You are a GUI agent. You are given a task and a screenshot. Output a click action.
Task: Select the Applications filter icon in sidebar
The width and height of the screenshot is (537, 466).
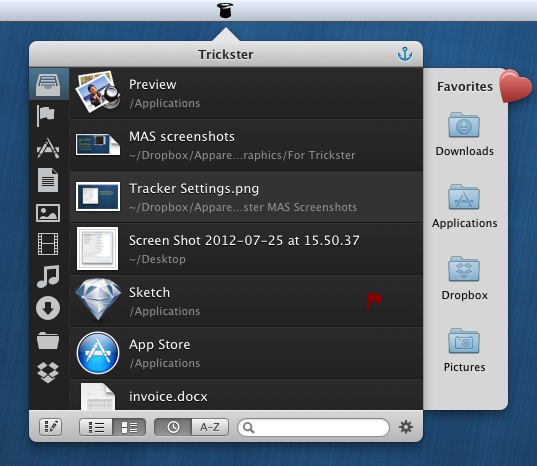(48, 148)
